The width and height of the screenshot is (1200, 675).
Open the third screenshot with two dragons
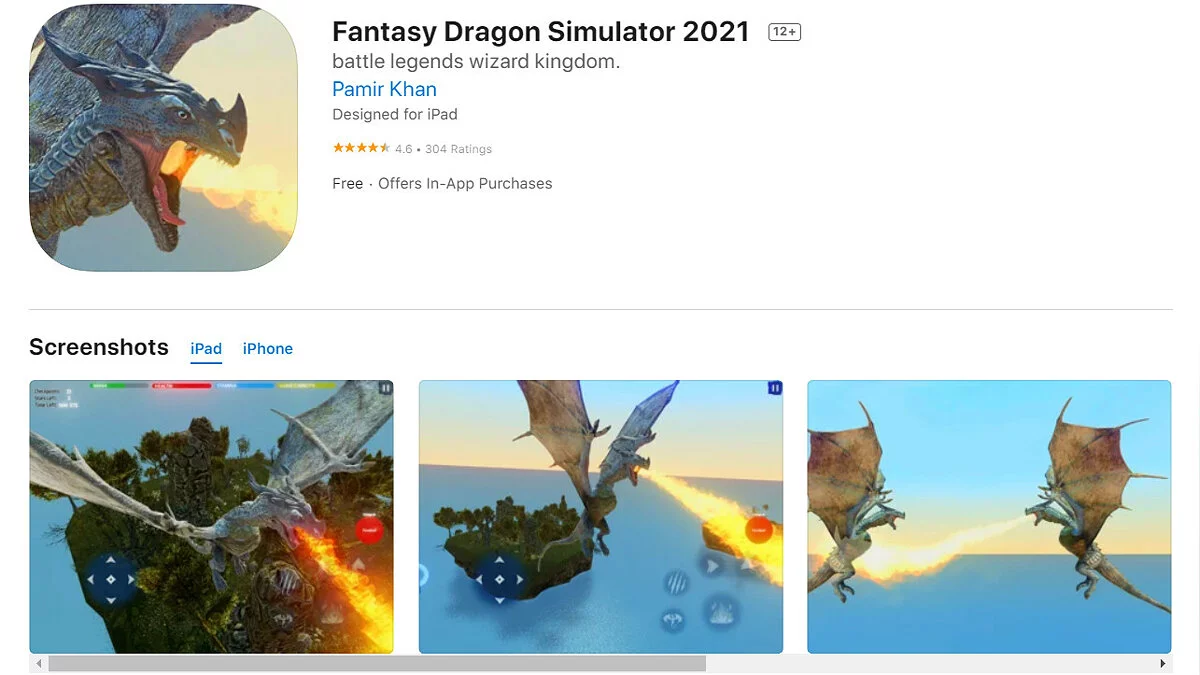[989, 517]
